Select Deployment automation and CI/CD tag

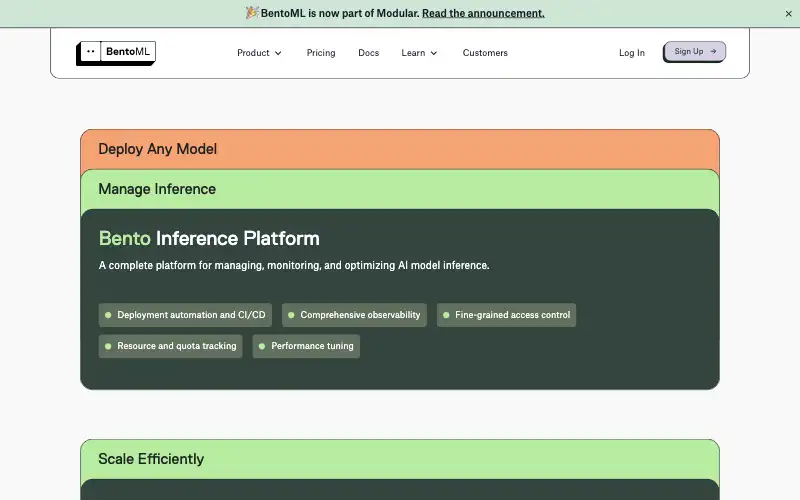coord(185,315)
